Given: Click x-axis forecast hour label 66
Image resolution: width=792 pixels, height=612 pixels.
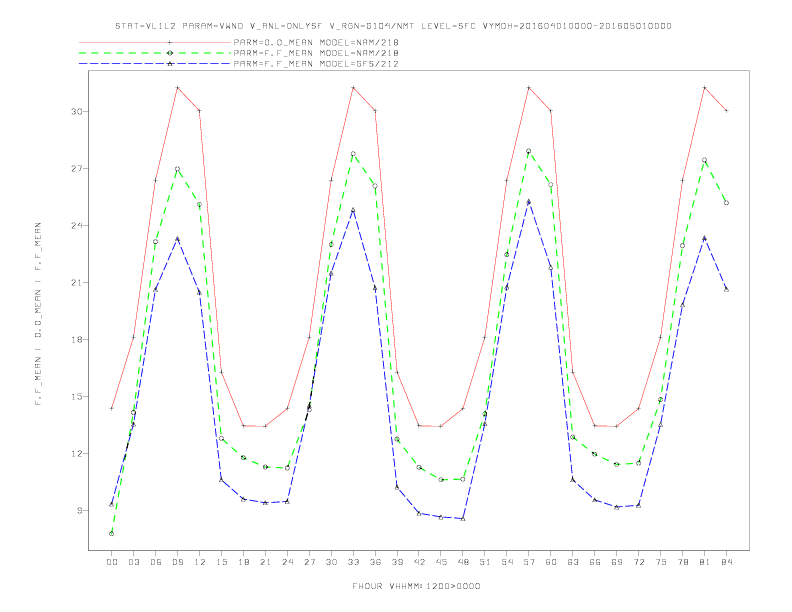Looking at the screenshot, I should (595, 562).
